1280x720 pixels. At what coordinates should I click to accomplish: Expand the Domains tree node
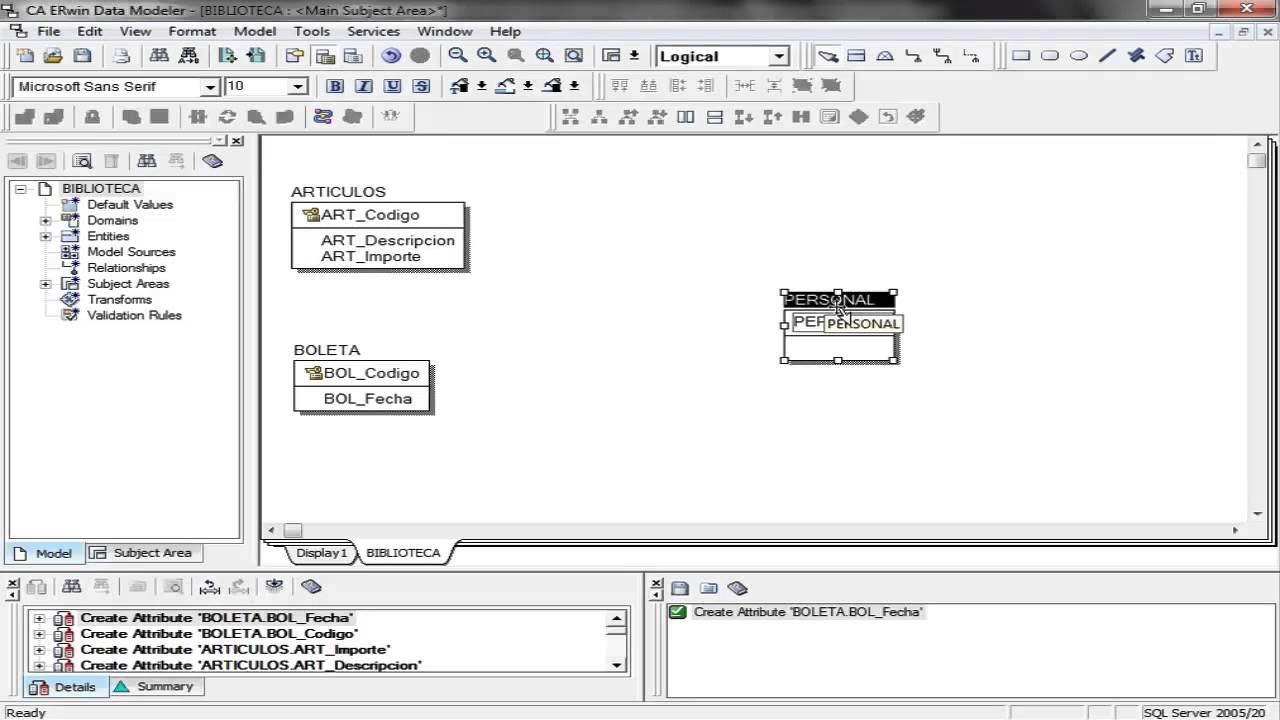pos(46,220)
